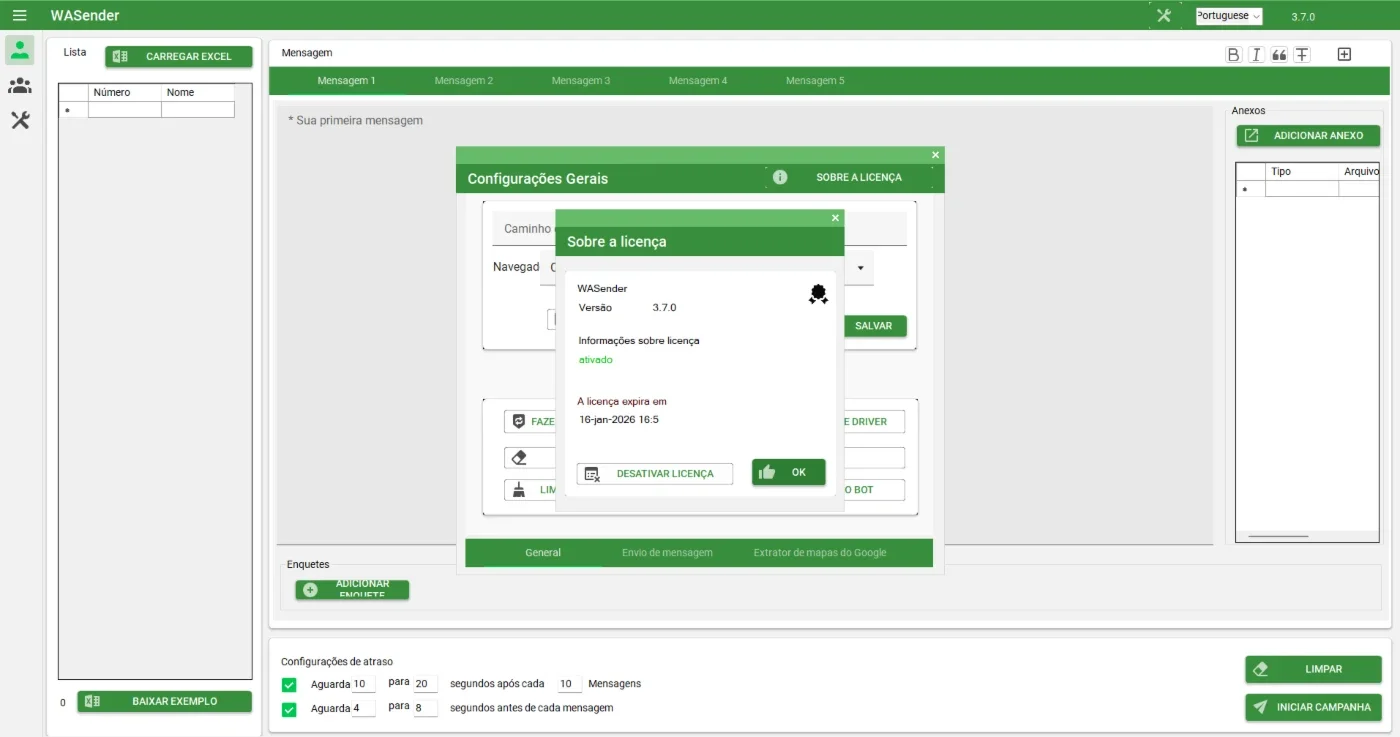1400x737 pixels.
Task: Expand the browser dropdown arrow
Action: pyautogui.click(x=860, y=268)
